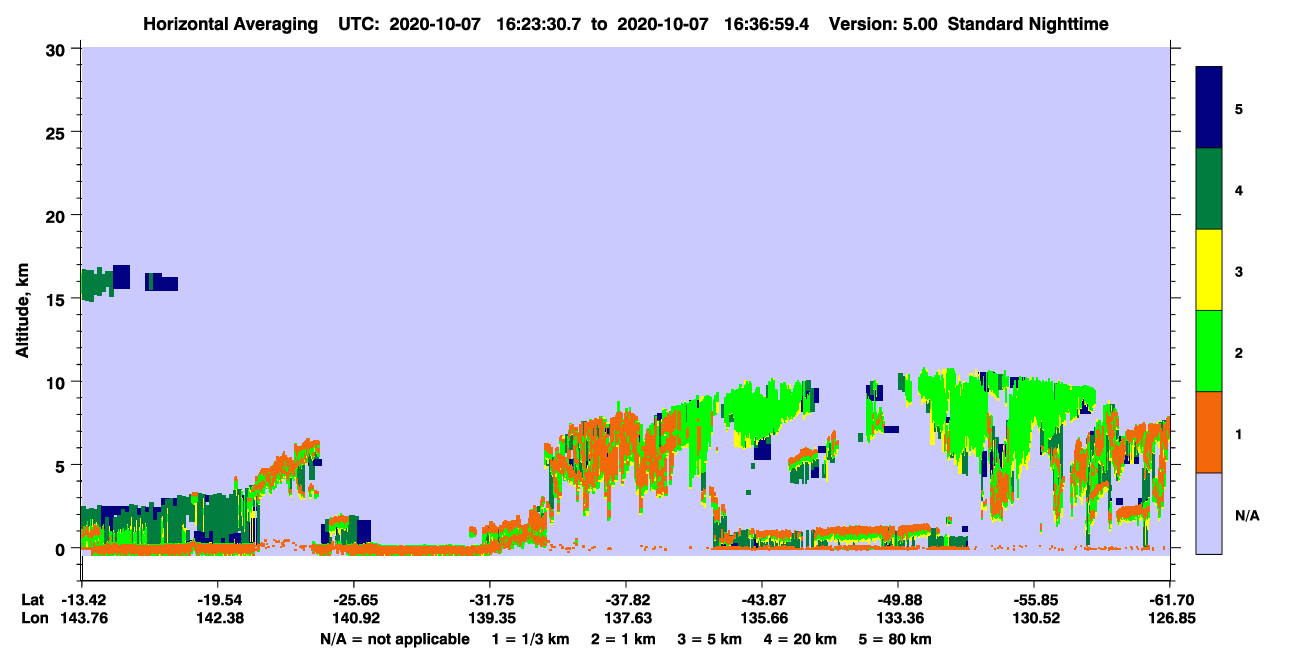Click longitude value 139.35

pos(491,618)
